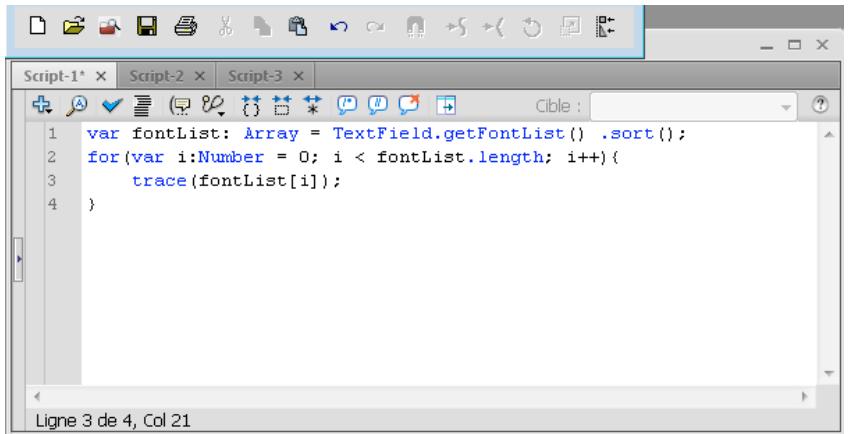The image size is (848, 434).
Task: Switch to the Script-3 tab
Action: [x=255, y=76]
